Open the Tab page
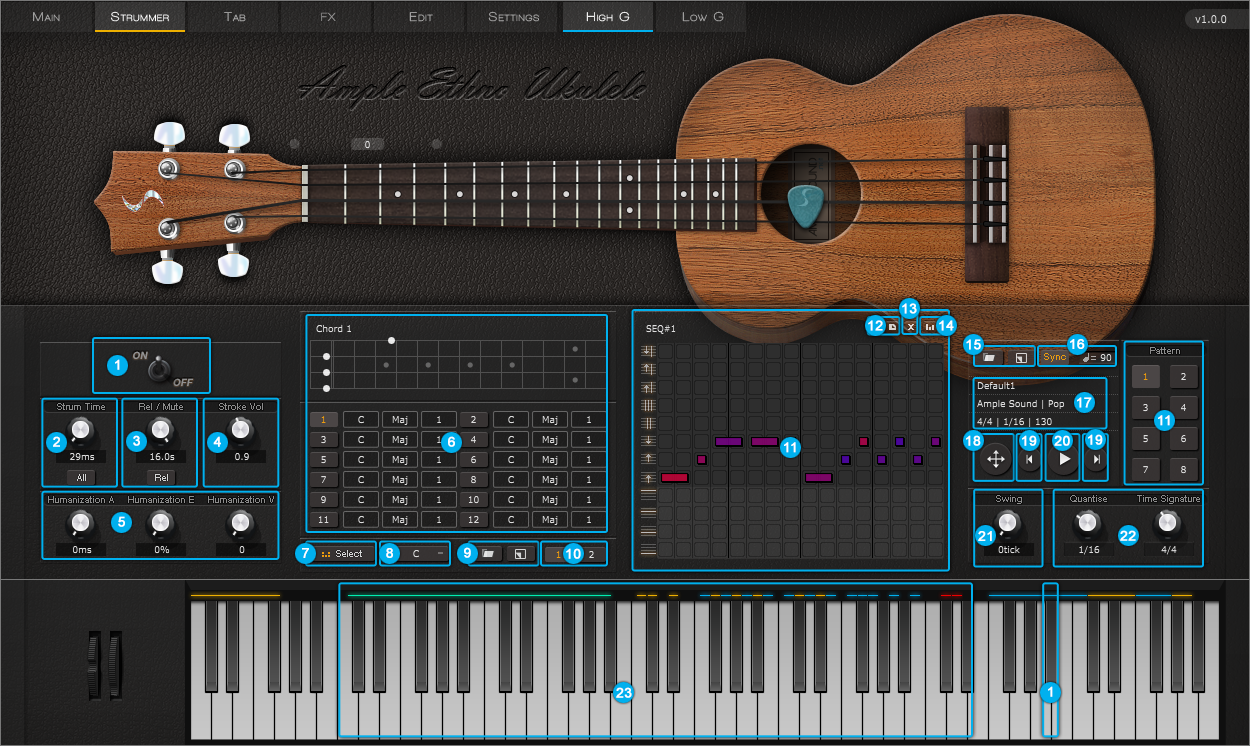 pyautogui.click(x=233, y=17)
